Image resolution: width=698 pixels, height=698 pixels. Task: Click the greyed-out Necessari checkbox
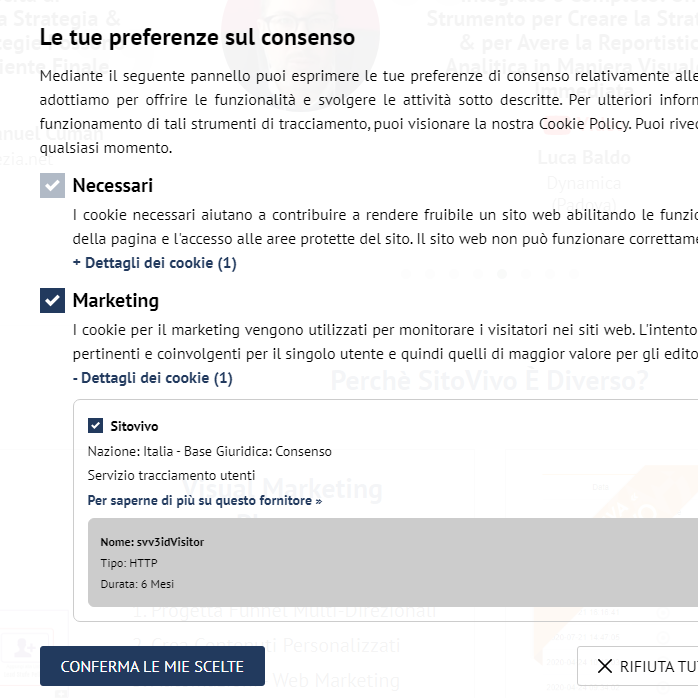pos(52,186)
